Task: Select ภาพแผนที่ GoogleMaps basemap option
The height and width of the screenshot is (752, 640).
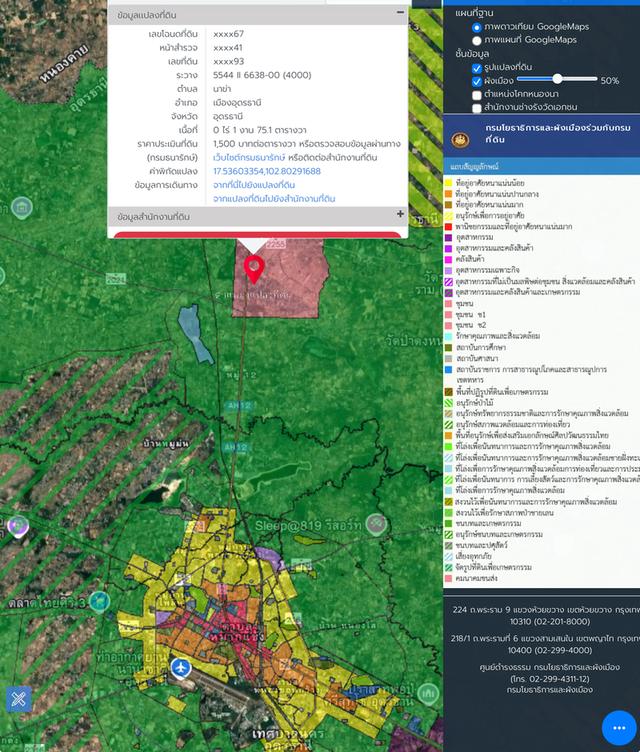Action: pos(476,40)
